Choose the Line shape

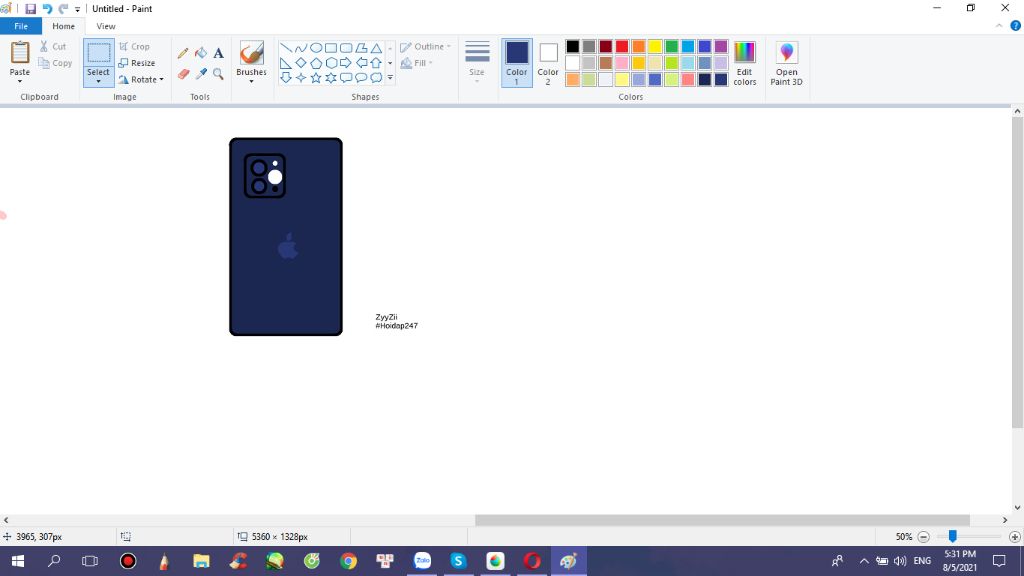[x=285, y=48]
